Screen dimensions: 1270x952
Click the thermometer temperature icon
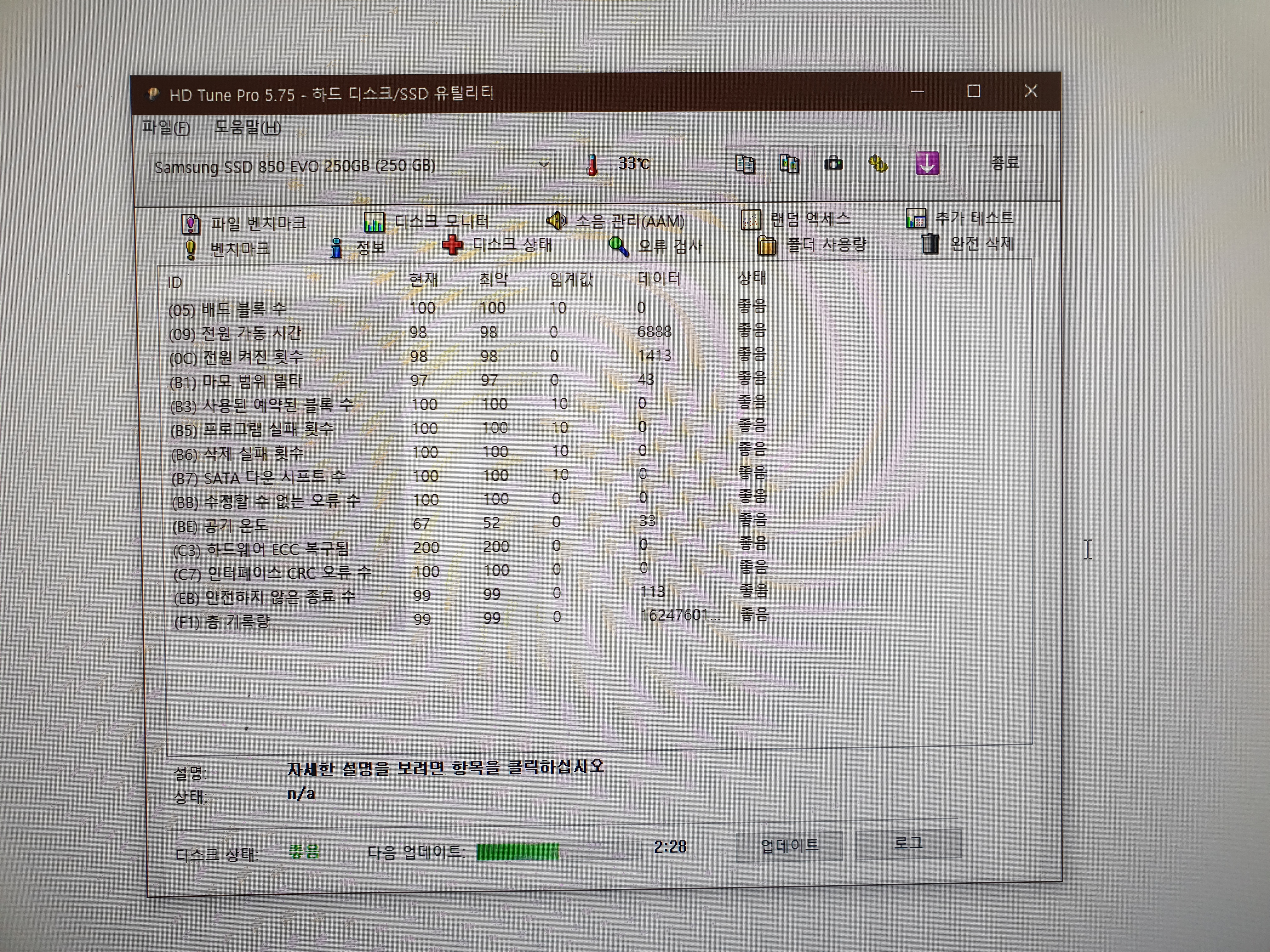[591, 165]
